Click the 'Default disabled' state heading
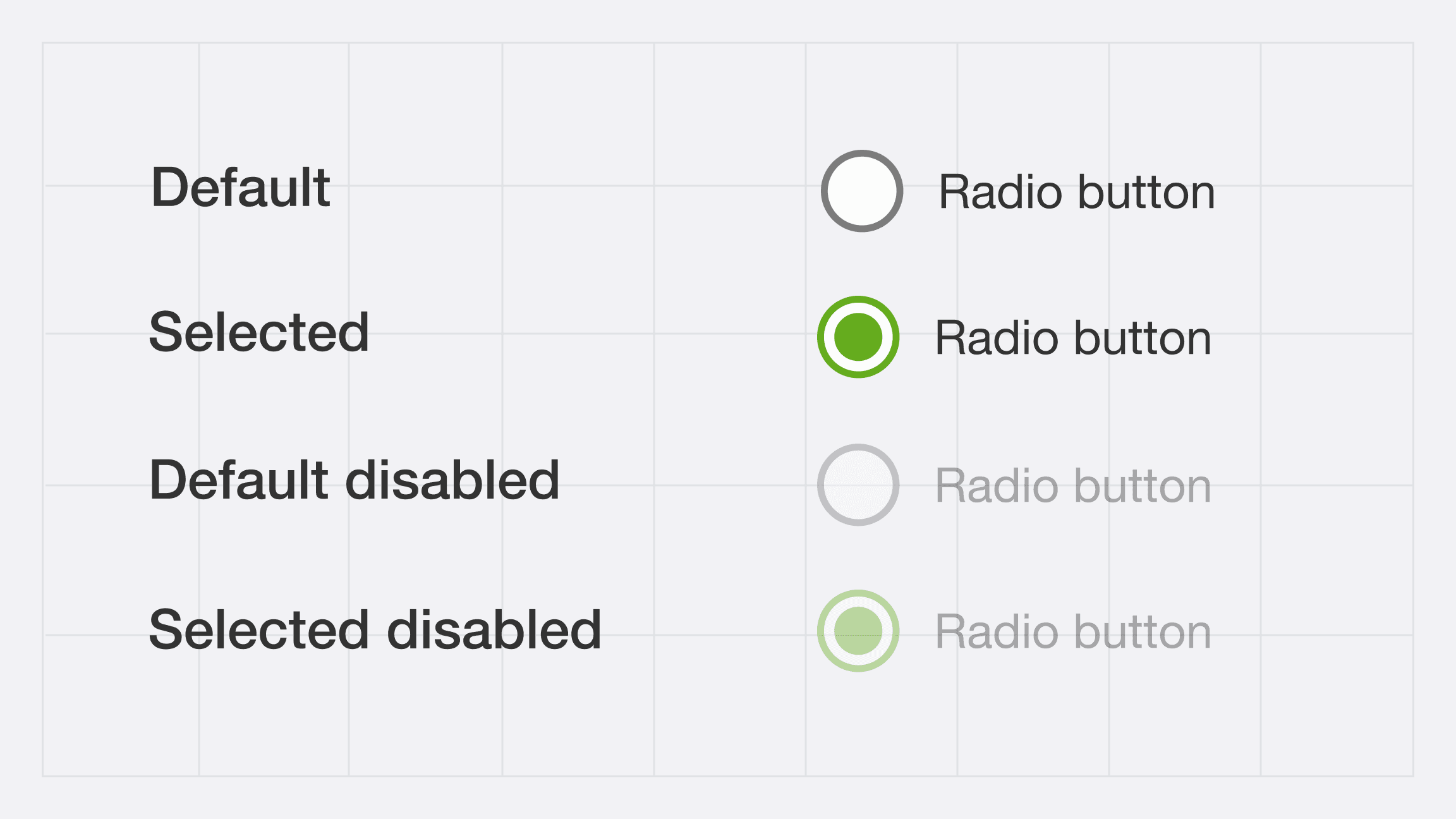Screen dimensions: 1456x819 355,480
